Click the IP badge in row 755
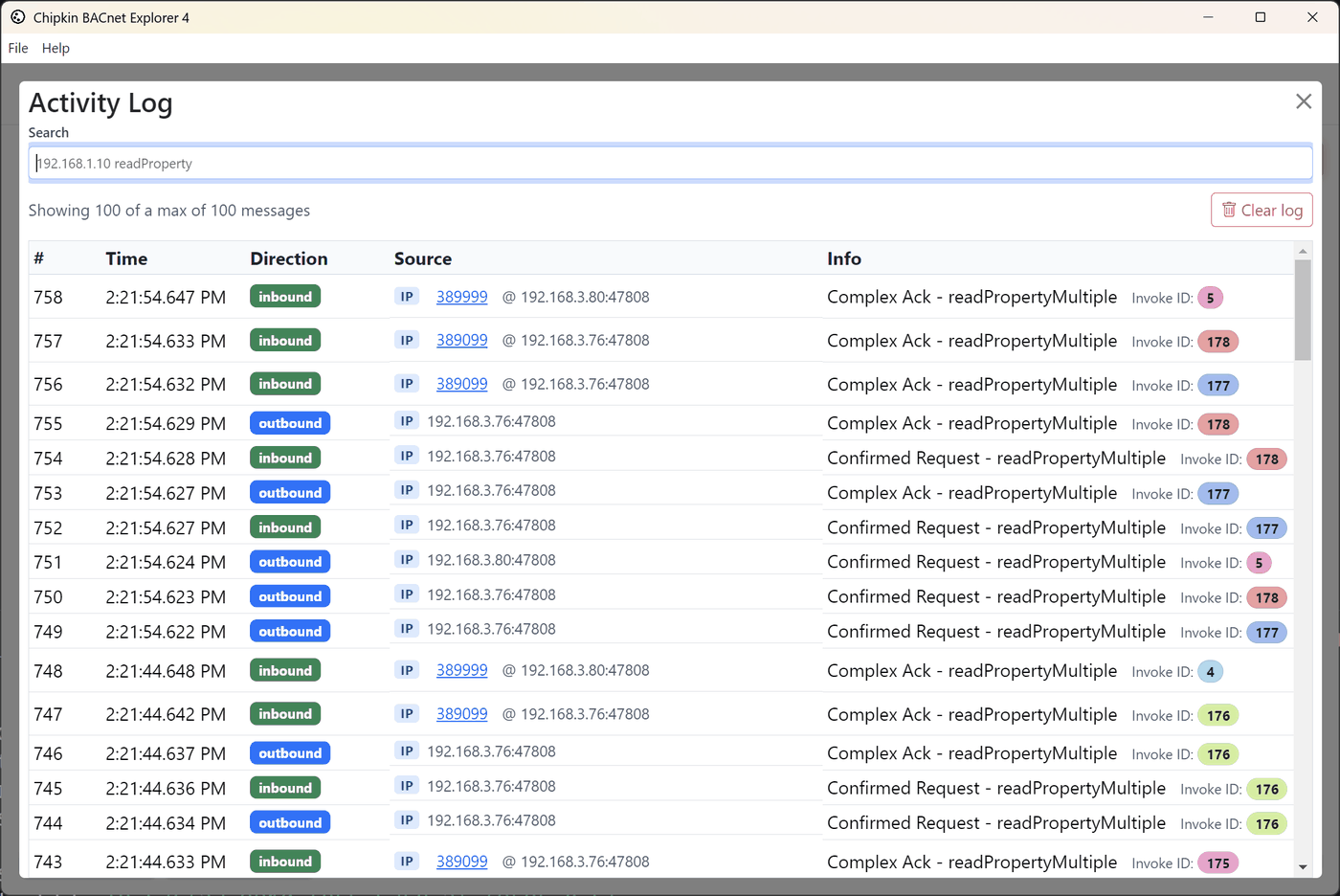Image resolution: width=1340 pixels, height=896 pixels. [x=407, y=421]
